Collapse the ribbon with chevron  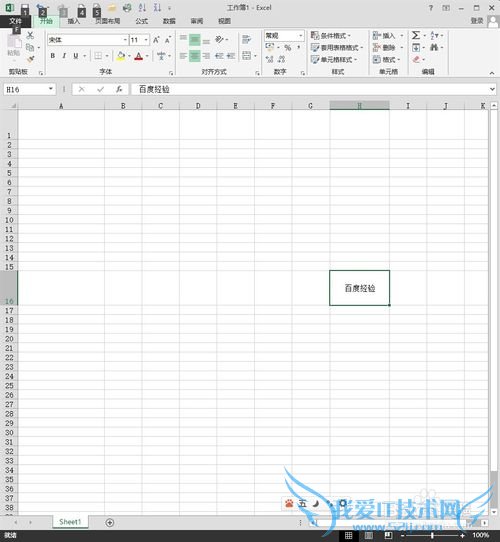[492, 73]
